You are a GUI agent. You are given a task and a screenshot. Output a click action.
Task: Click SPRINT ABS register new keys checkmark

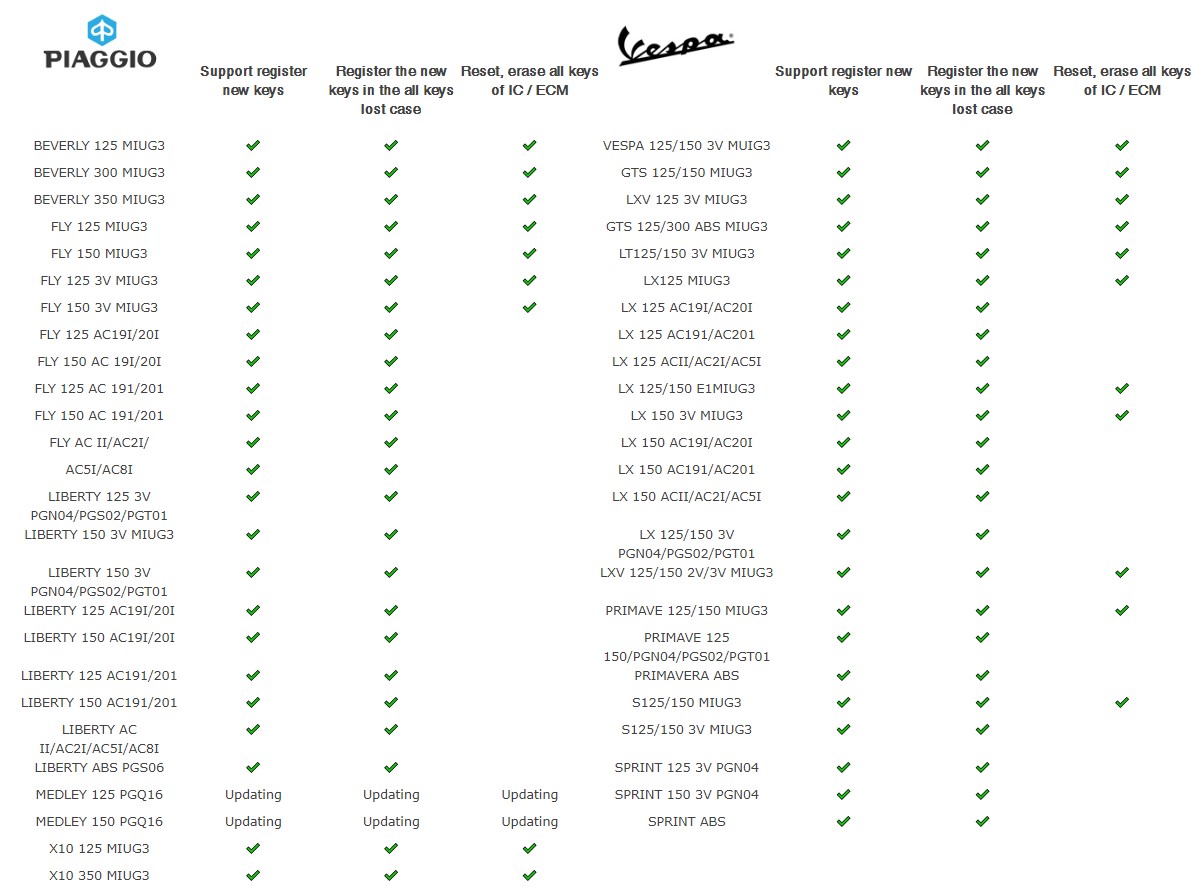click(843, 822)
